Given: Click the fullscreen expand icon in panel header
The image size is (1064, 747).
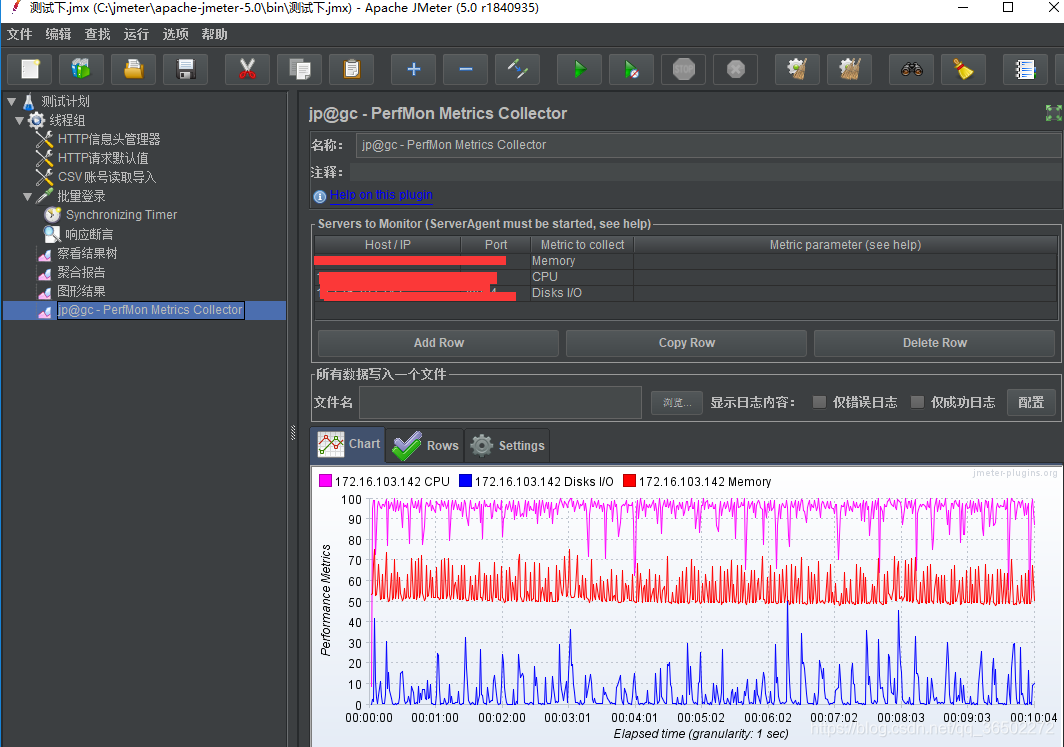Looking at the screenshot, I should click(x=1053, y=113).
